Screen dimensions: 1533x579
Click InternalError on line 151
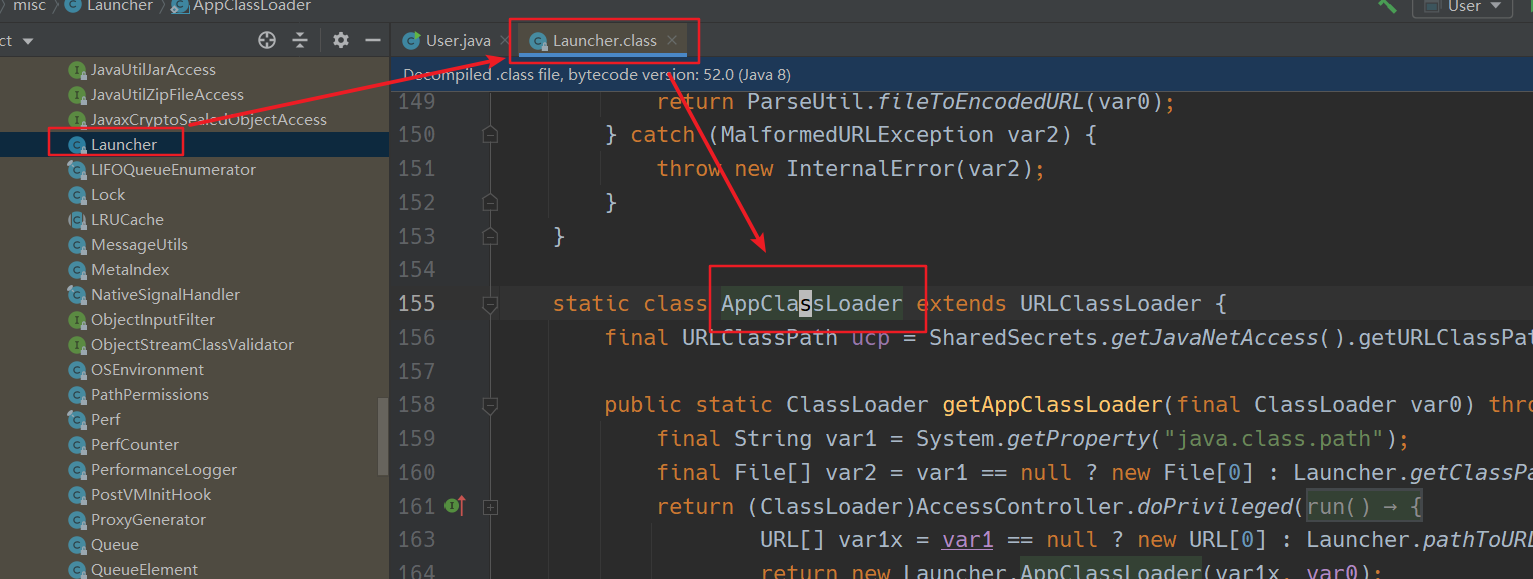pos(870,168)
